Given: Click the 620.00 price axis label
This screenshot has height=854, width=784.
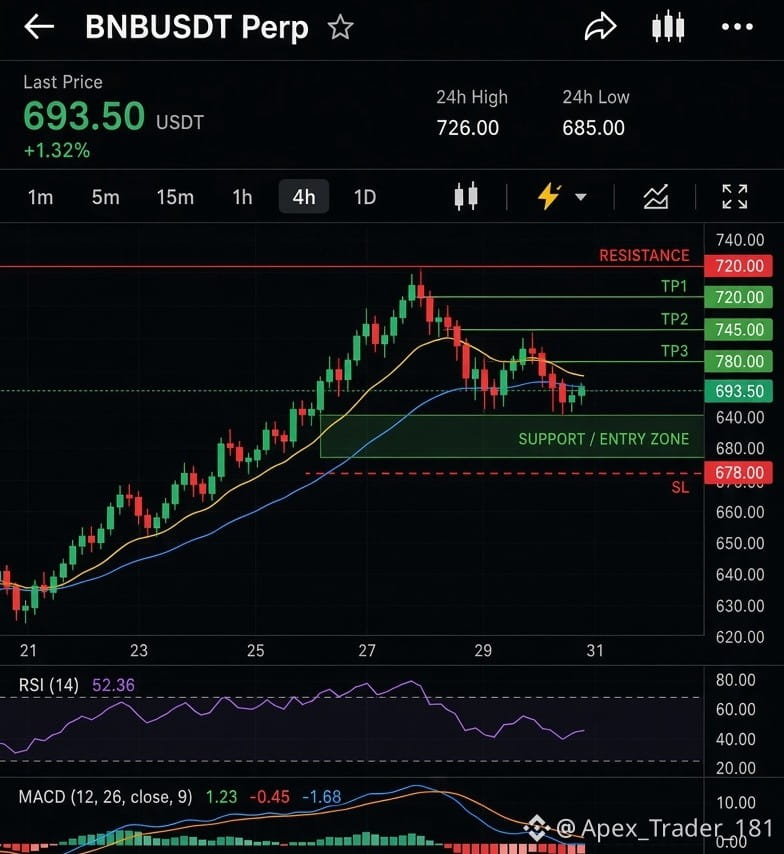Looking at the screenshot, I should coord(740,637).
